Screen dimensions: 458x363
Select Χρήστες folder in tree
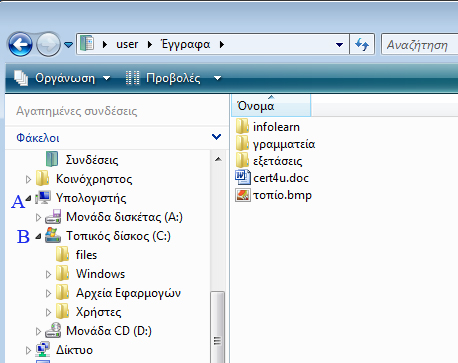98,312
